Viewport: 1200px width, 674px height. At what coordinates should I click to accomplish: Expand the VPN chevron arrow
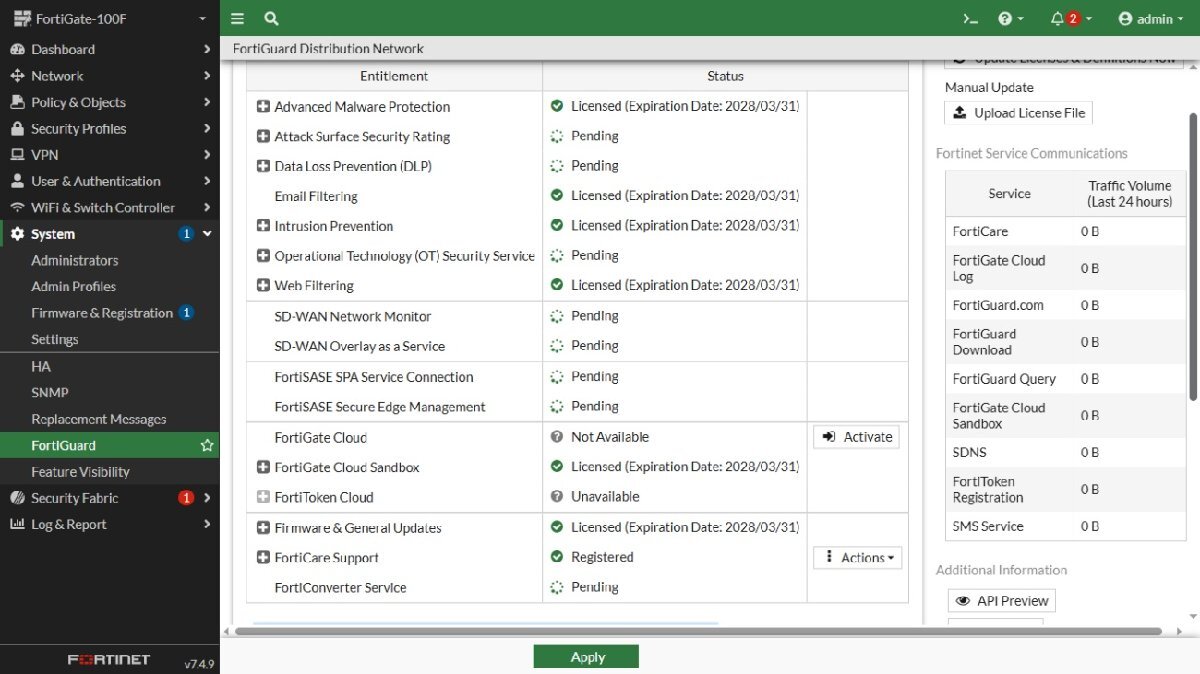(207, 155)
